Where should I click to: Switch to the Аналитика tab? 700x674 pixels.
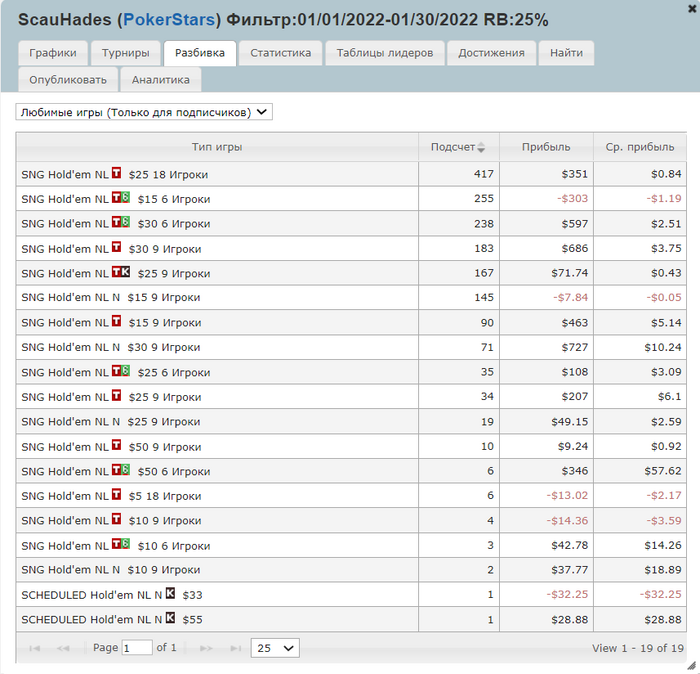[x=161, y=80]
